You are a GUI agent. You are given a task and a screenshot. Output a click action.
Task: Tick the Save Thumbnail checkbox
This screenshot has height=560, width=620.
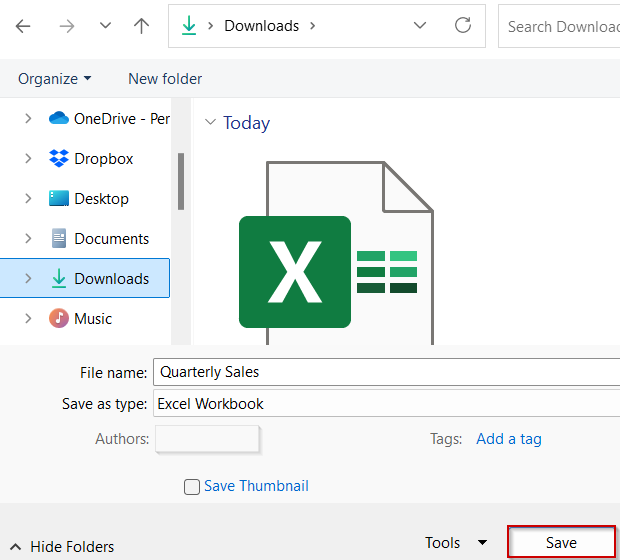pos(192,487)
